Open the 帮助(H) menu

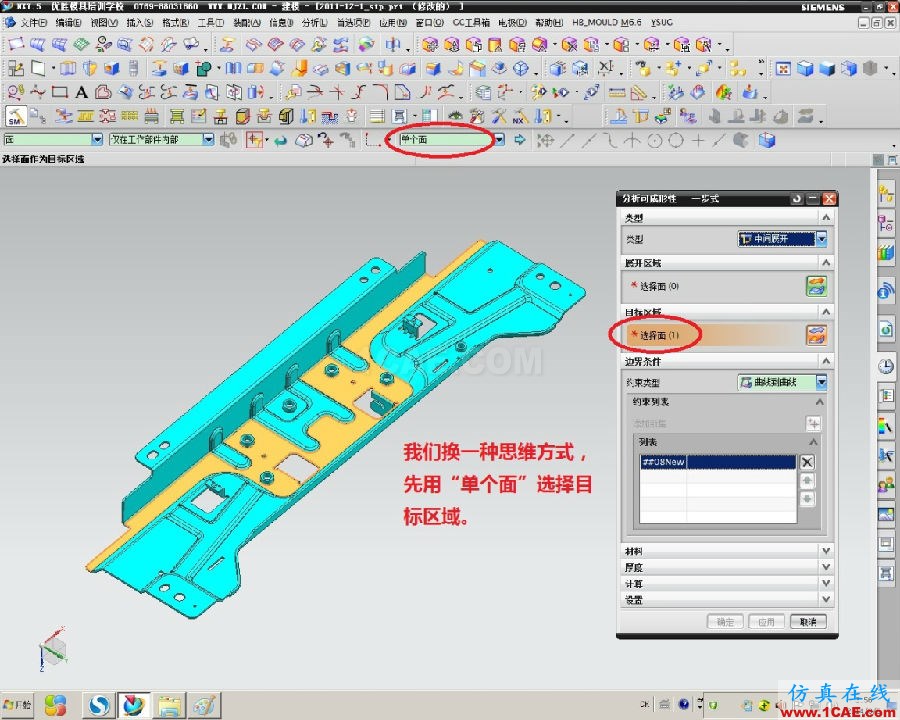(549, 22)
